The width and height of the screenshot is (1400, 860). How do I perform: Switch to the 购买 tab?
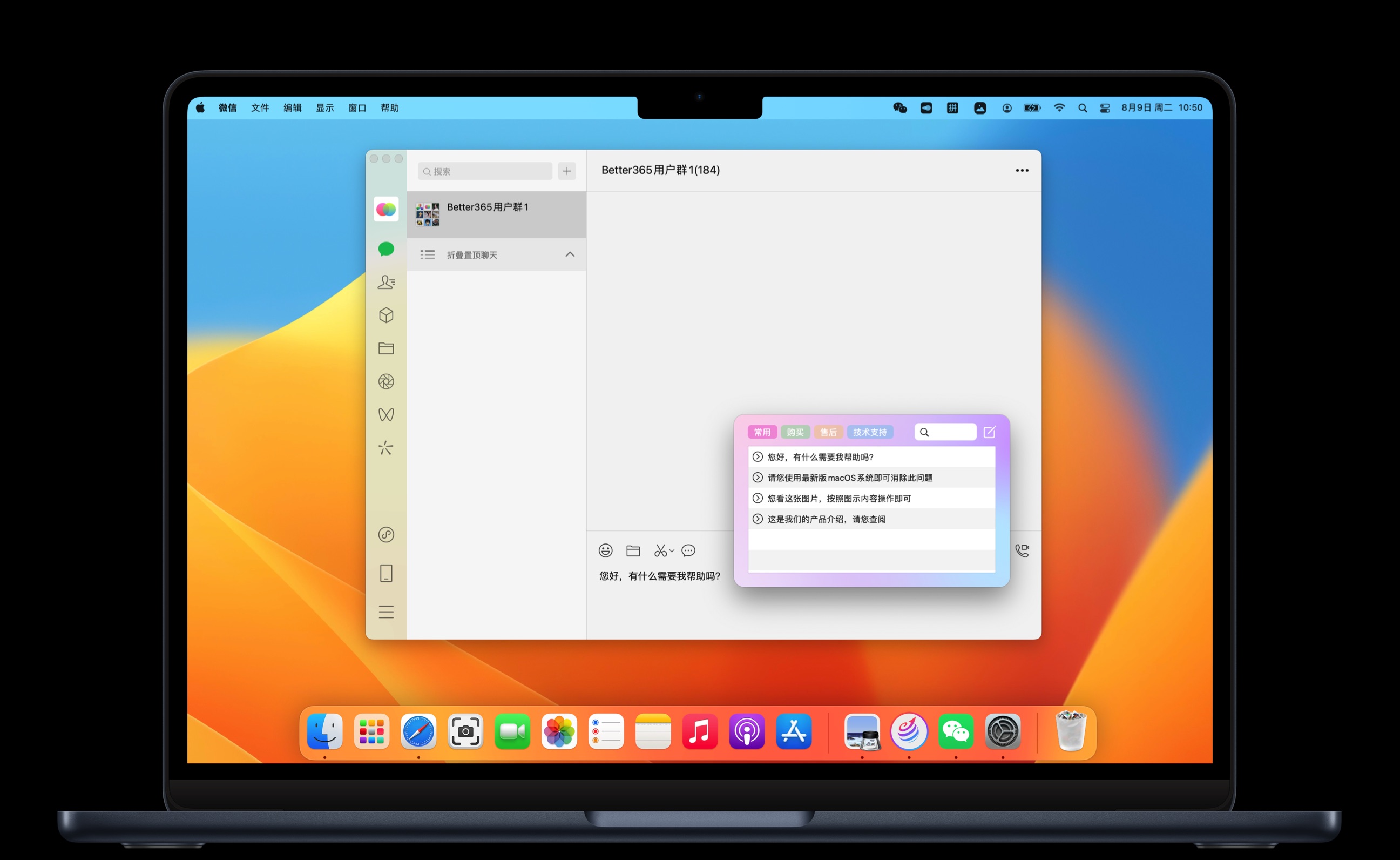click(795, 432)
